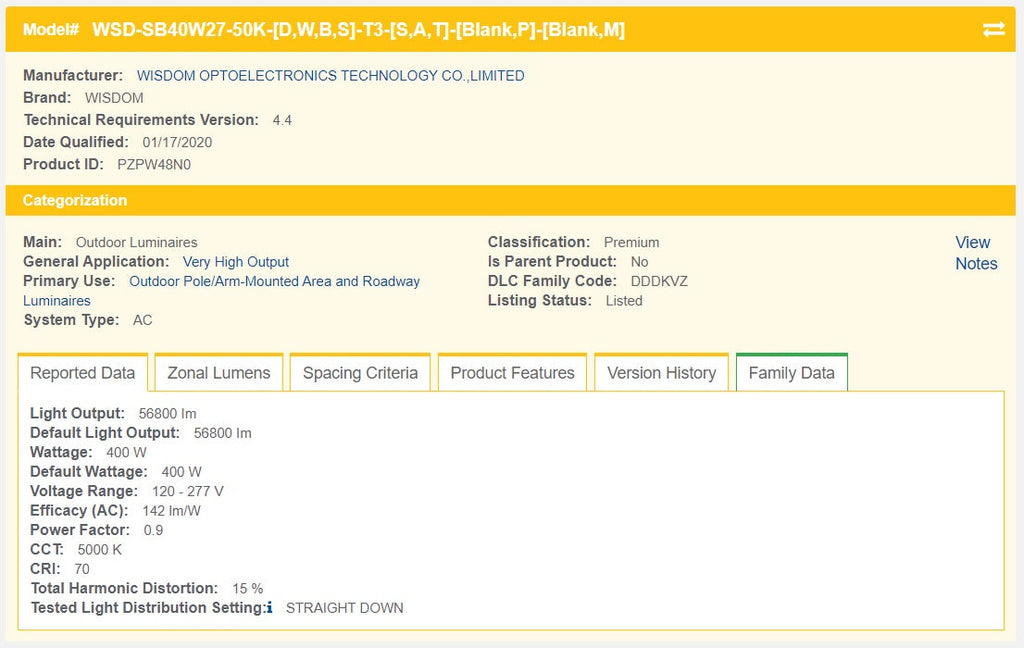Click the Efficacy value 142 lm/W

tap(171, 511)
